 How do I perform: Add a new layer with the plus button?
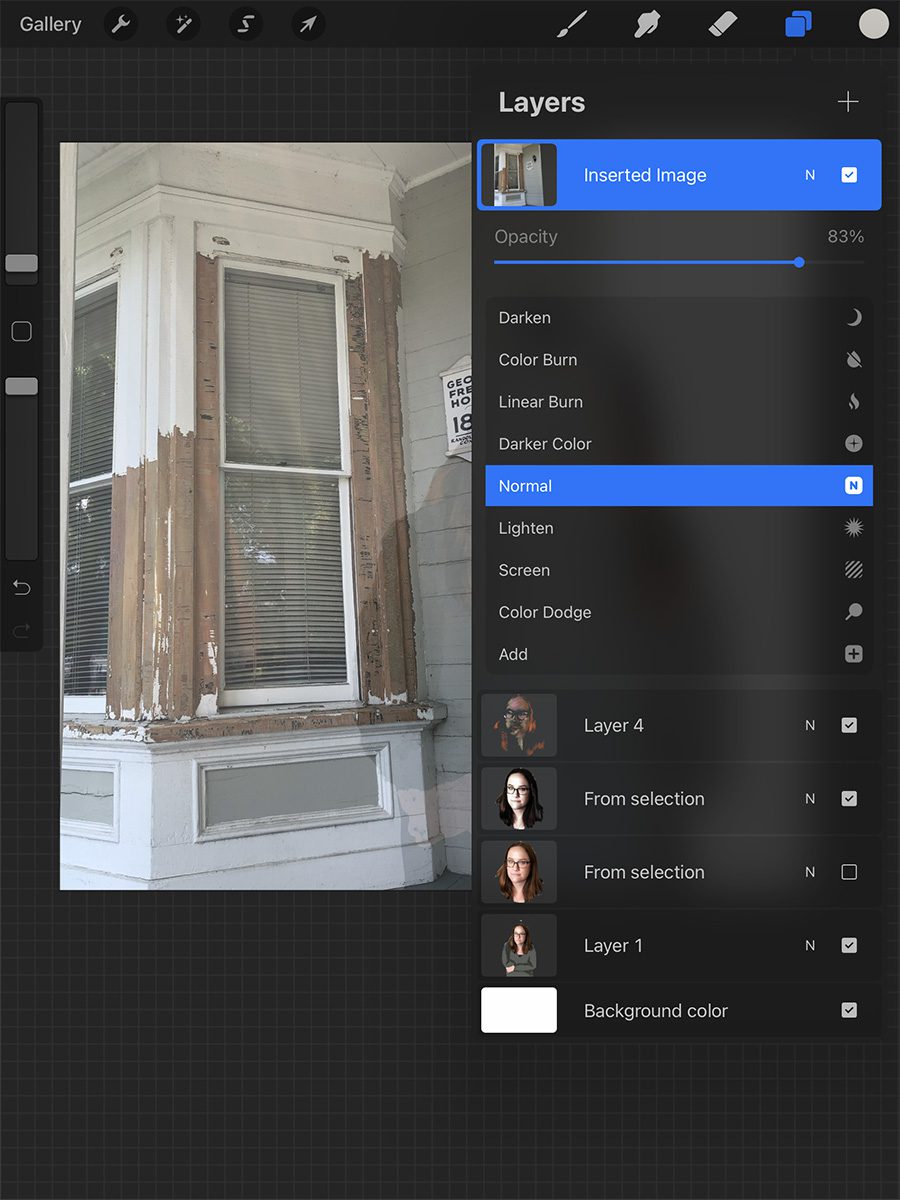(x=847, y=101)
